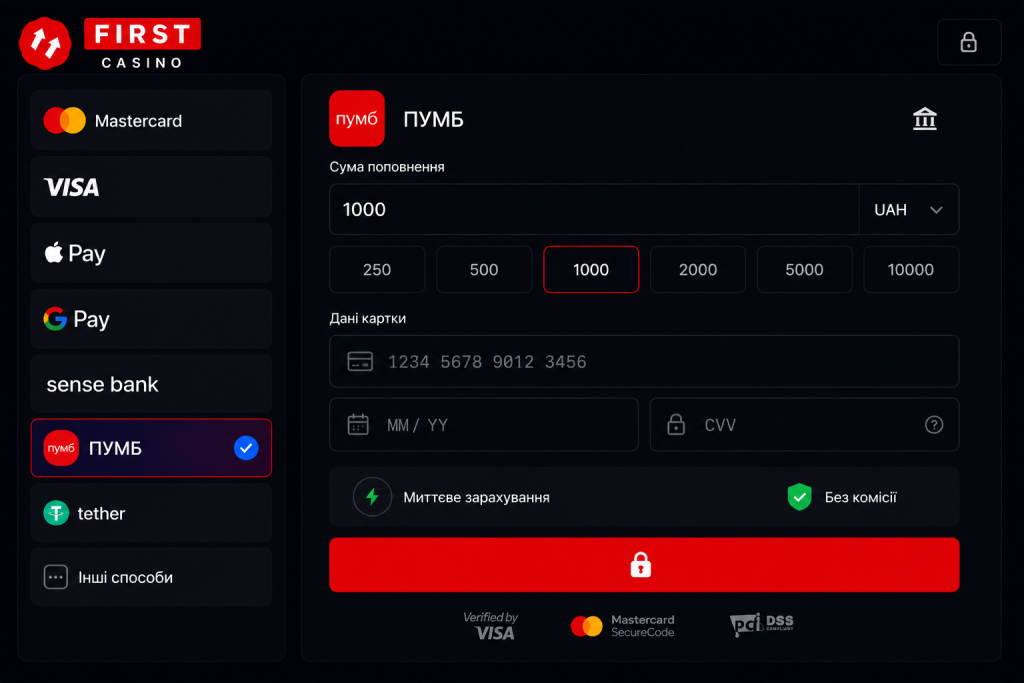The width and height of the screenshot is (1024, 683).
Task: Click the Миттєве зарахування text
Action: pyautogui.click(x=476, y=498)
